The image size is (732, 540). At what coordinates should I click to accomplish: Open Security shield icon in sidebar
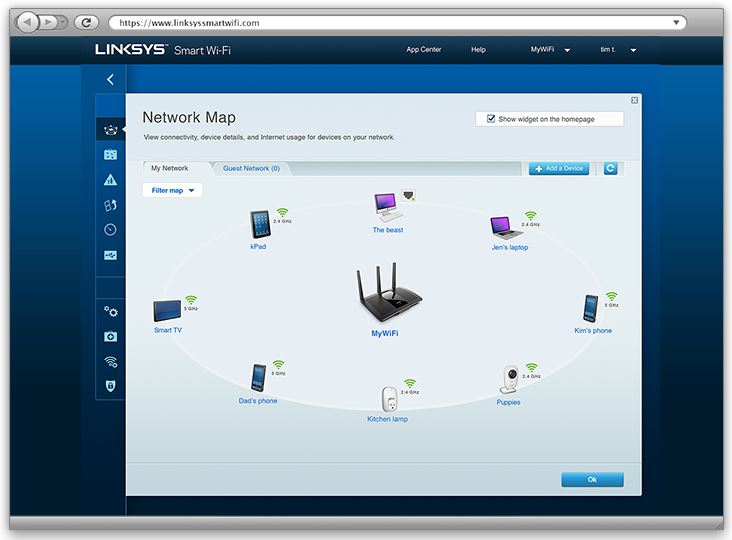click(110, 385)
